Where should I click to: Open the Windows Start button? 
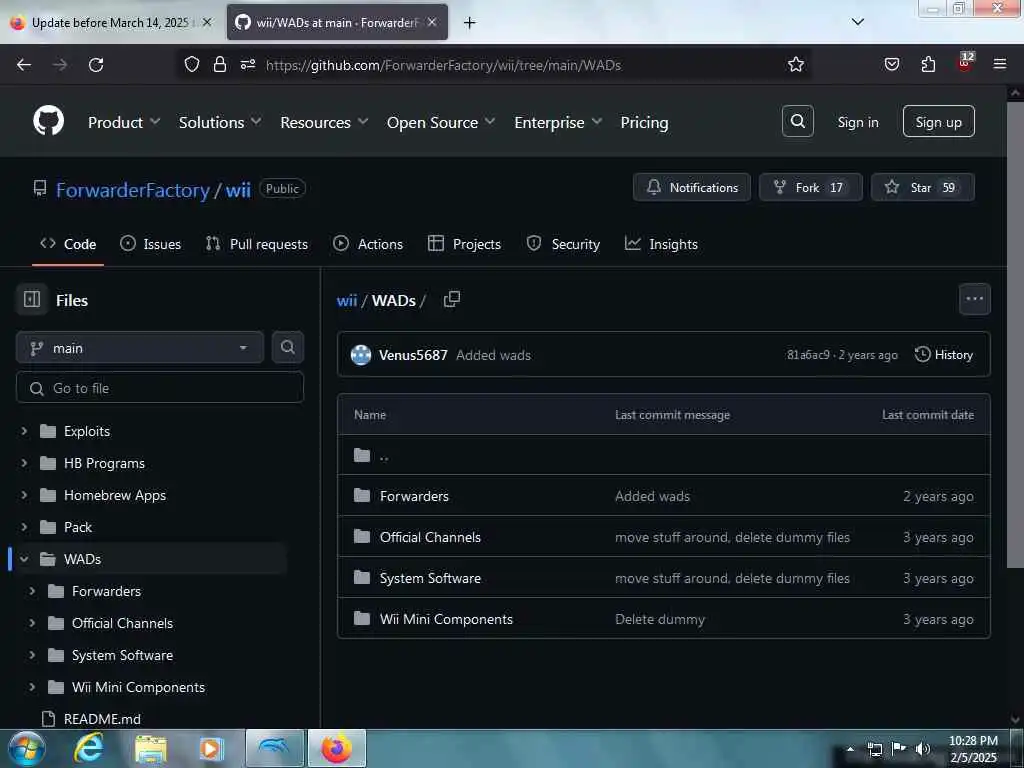pyautogui.click(x=27, y=748)
